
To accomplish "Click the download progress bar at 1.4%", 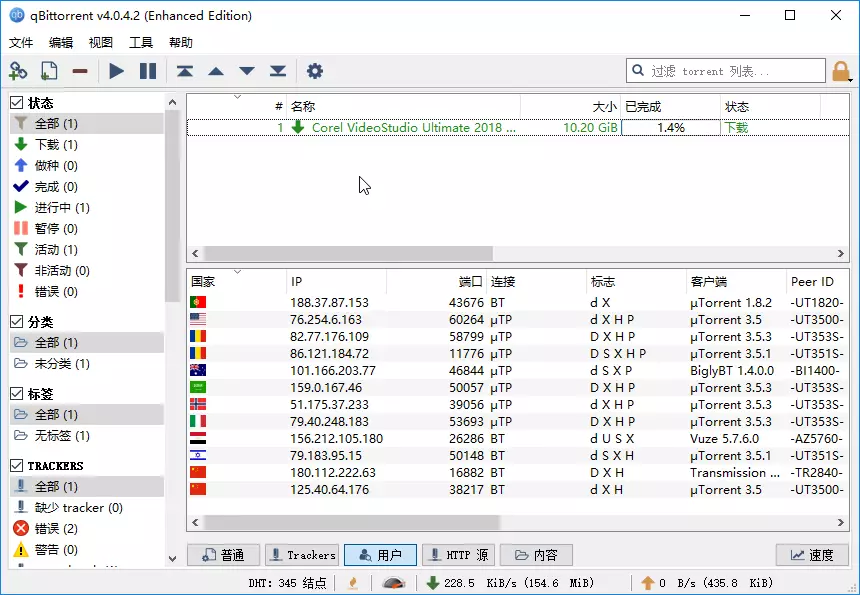I will [668, 128].
